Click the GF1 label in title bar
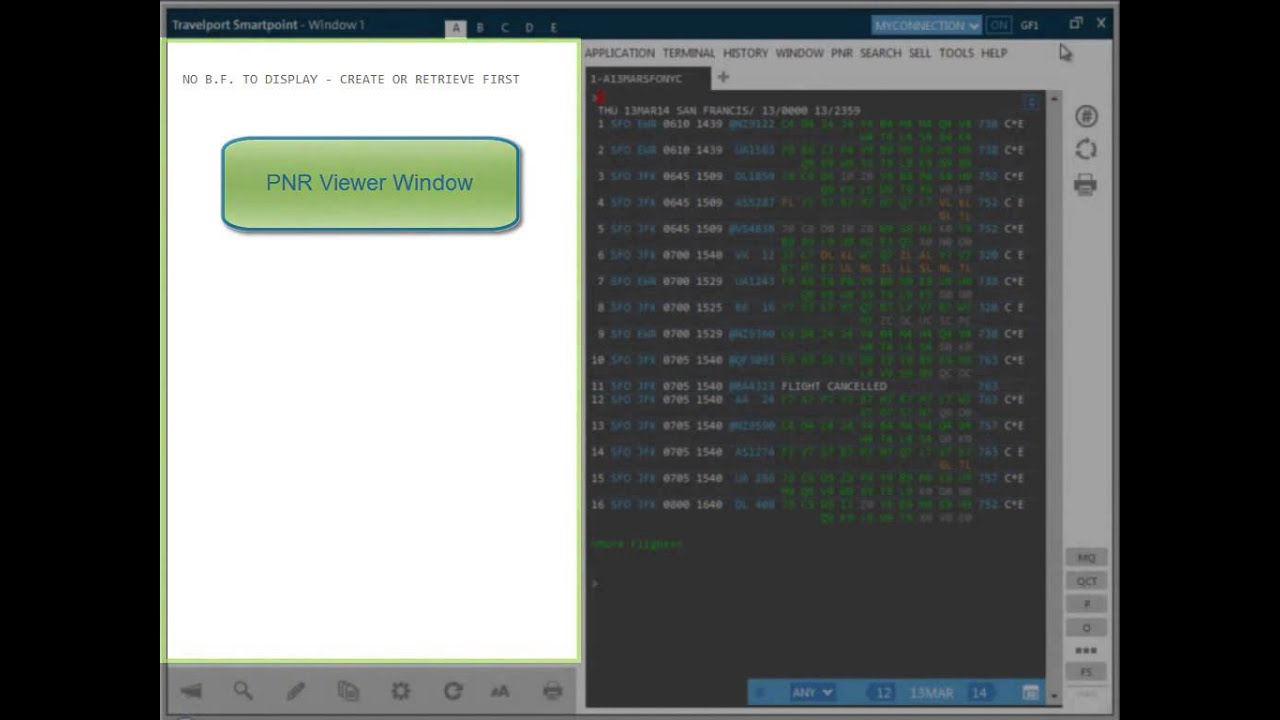 [x=1029, y=25]
